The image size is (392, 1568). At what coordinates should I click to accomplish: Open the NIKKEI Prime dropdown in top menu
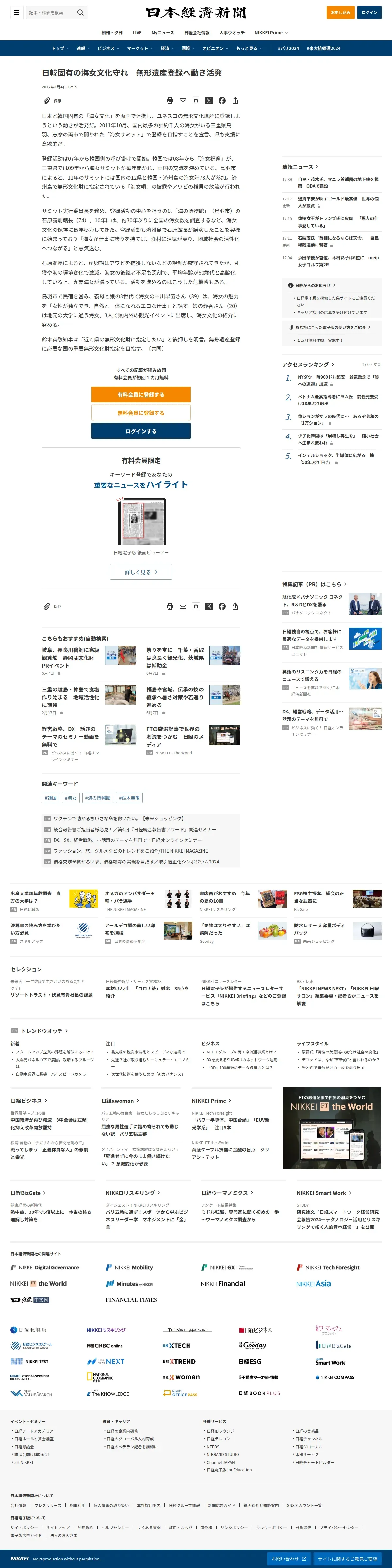point(271,33)
